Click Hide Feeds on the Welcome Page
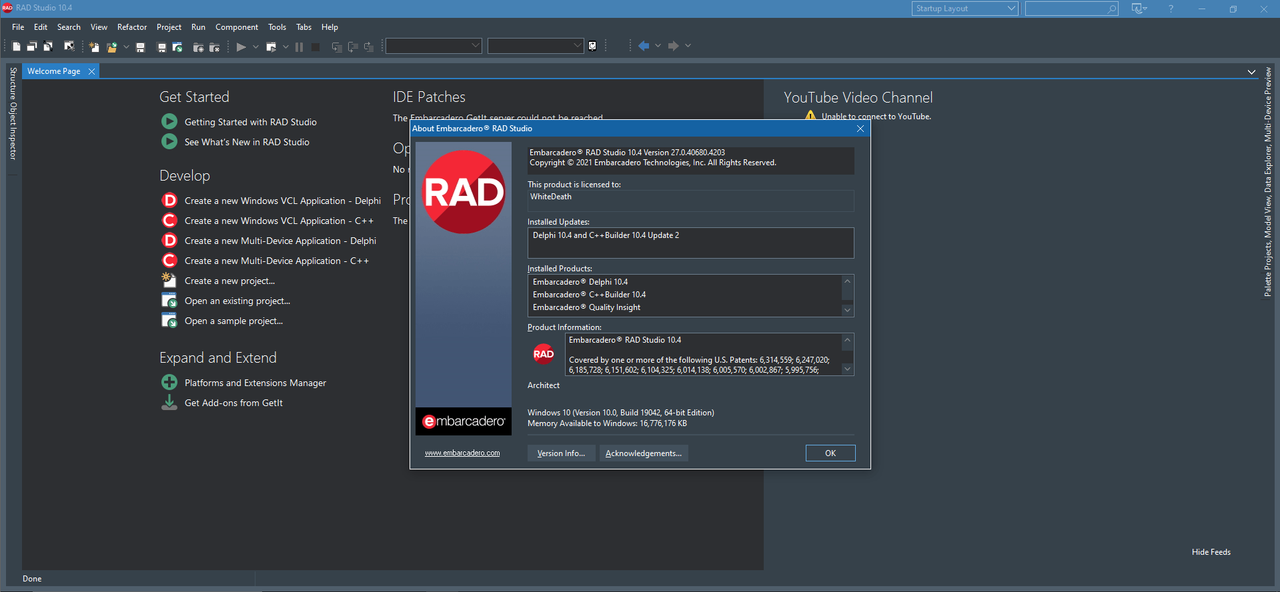 point(1211,552)
